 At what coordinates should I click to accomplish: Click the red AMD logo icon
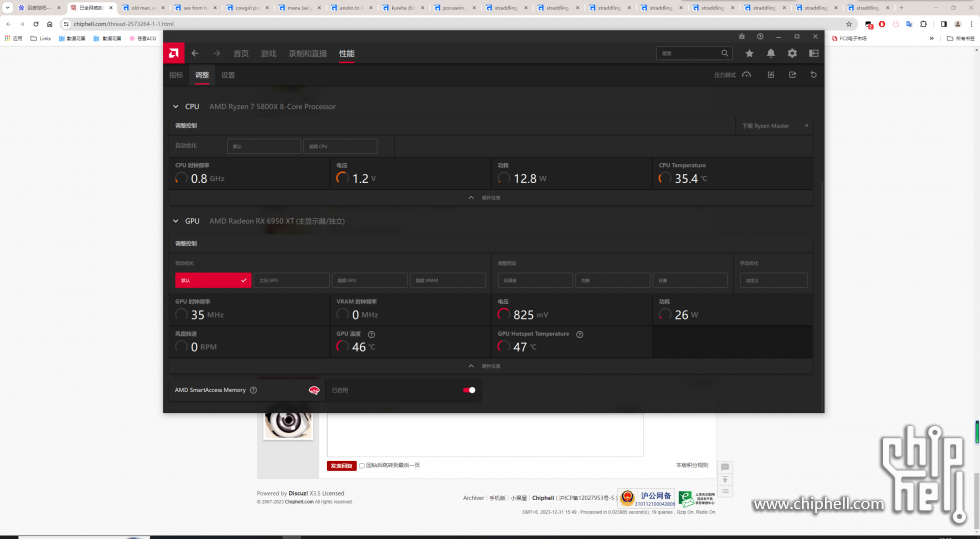[x=174, y=53]
